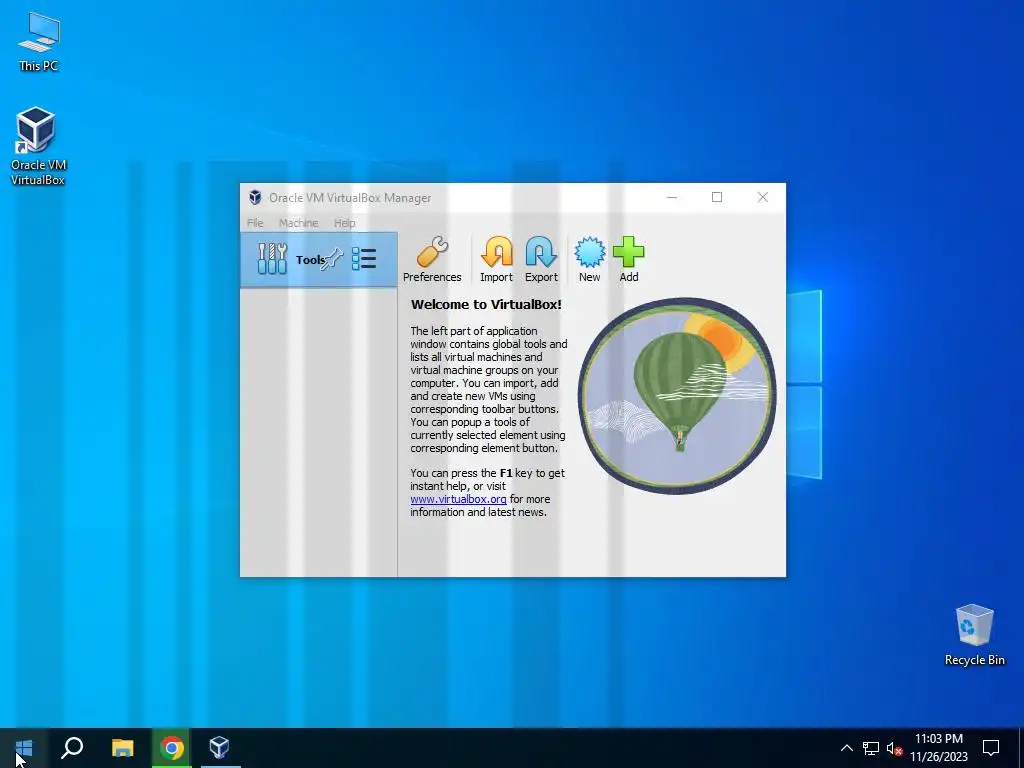Open the File menu
Image resolution: width=1024 pixels, height=768 pixels.
255,223
